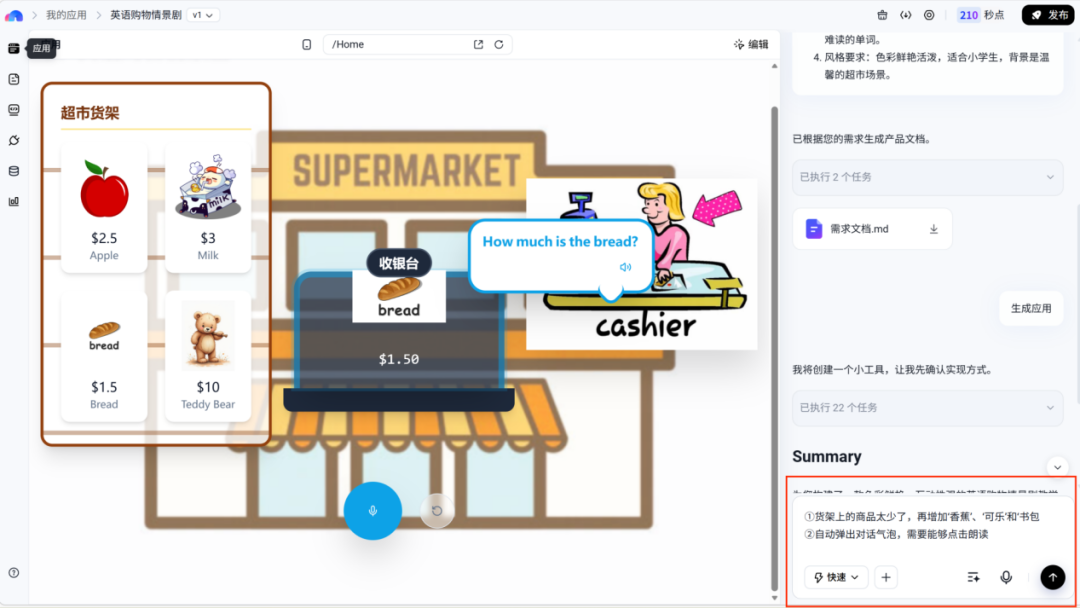The width and height of the screenshot is (1080, 608).
Task: Expand the 已执行 22 个任务 section
Action: pos(927,408)
